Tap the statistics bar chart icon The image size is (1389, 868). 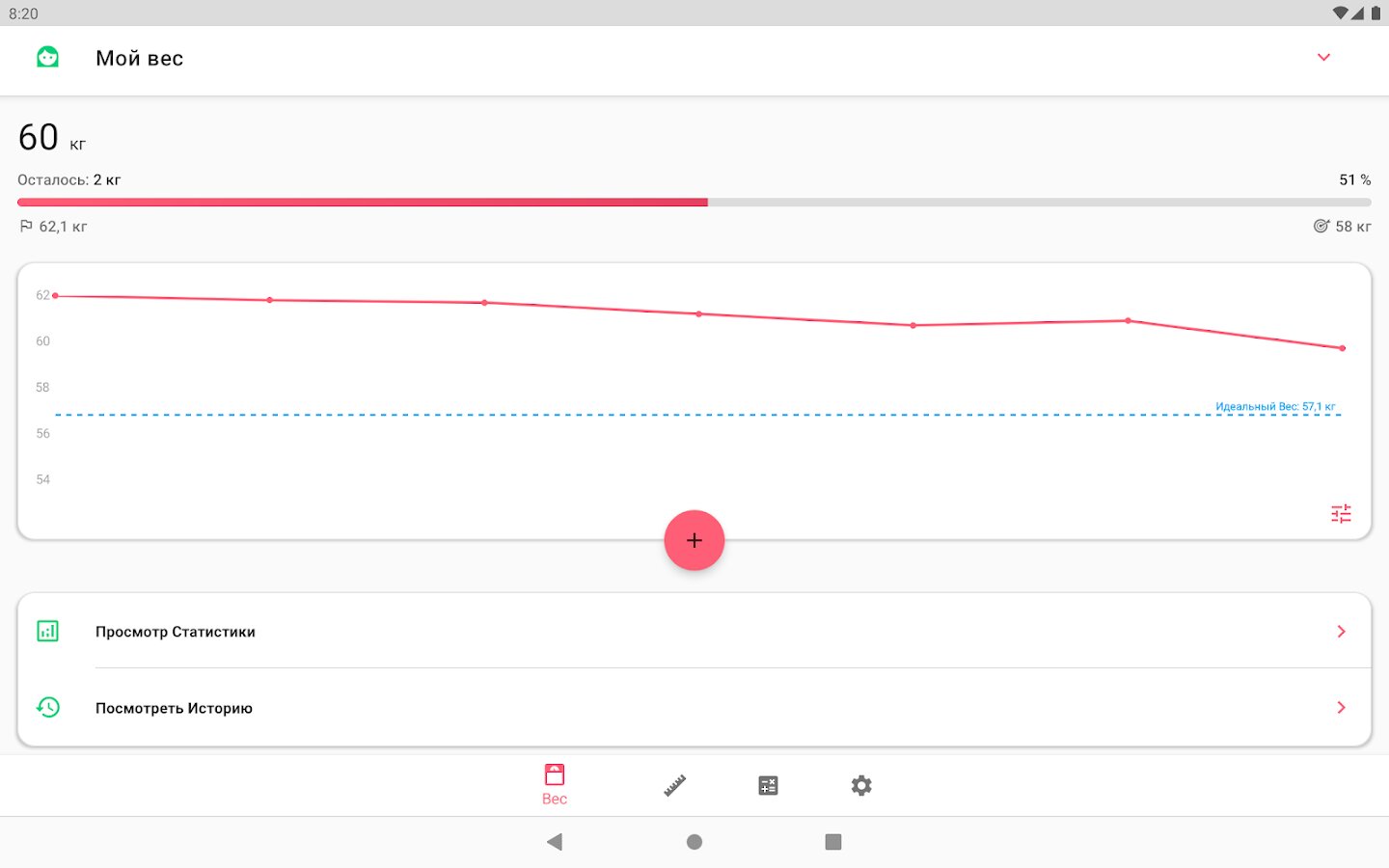(47, 631)
